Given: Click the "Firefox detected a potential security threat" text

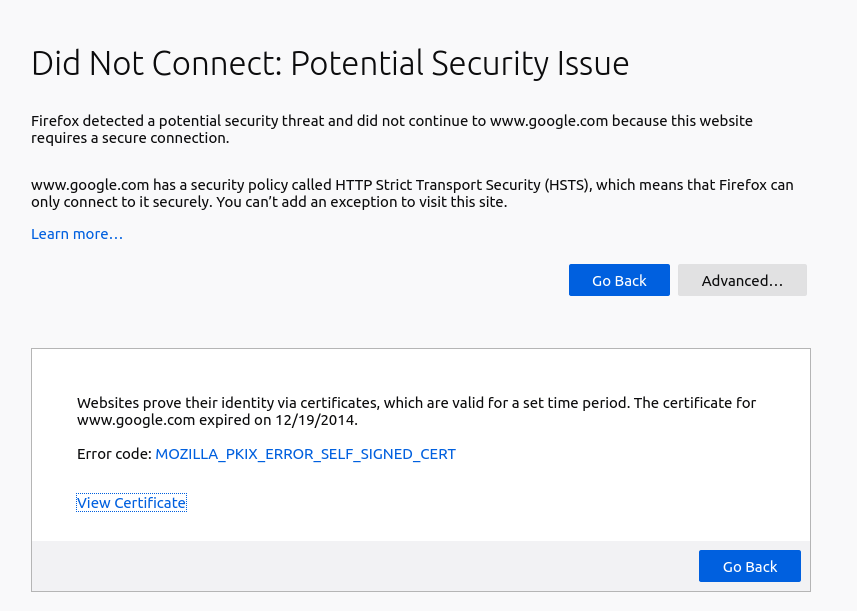Looking at the screenshot, I should [x=178, y=121].
